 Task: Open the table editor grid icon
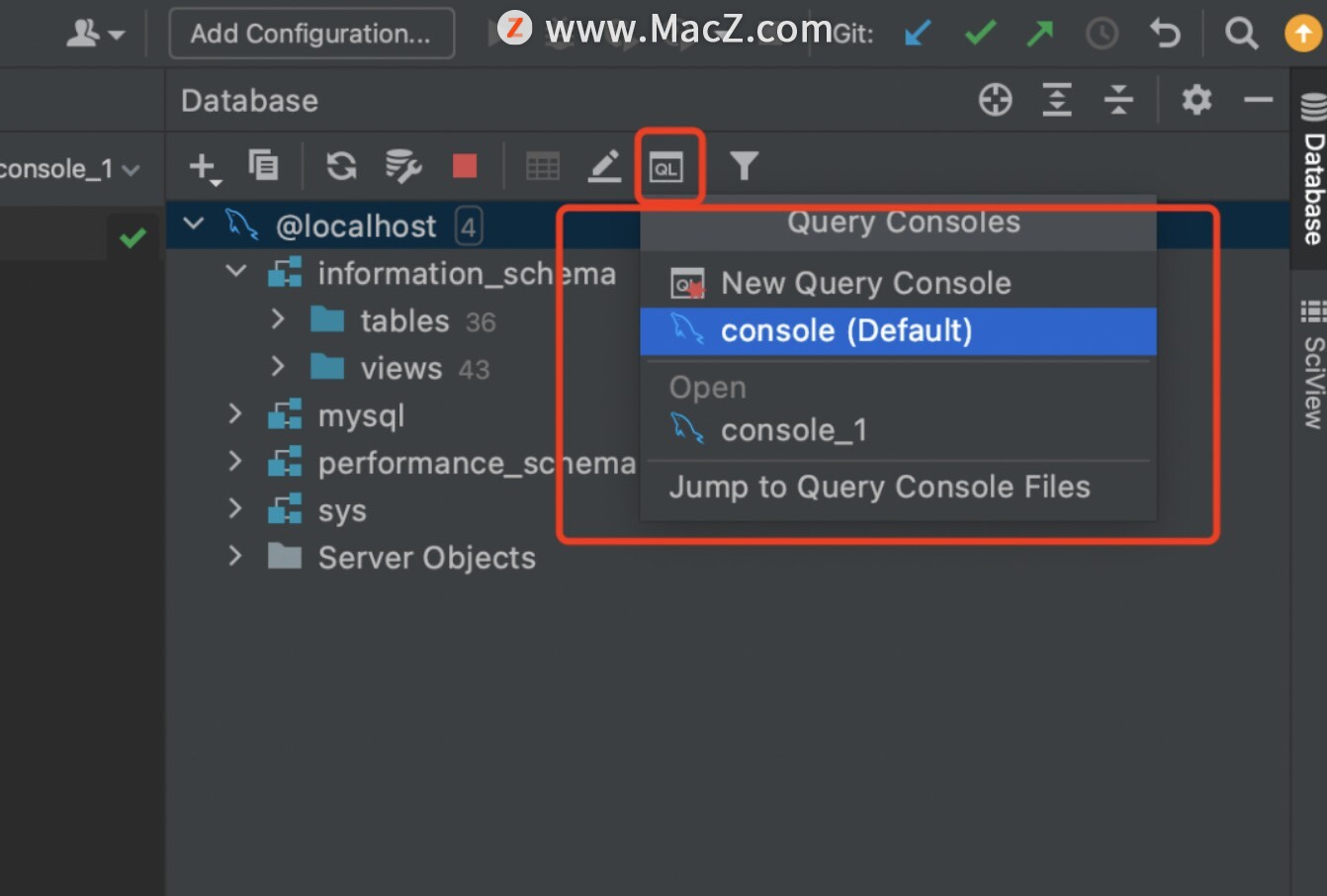point(543,166)
